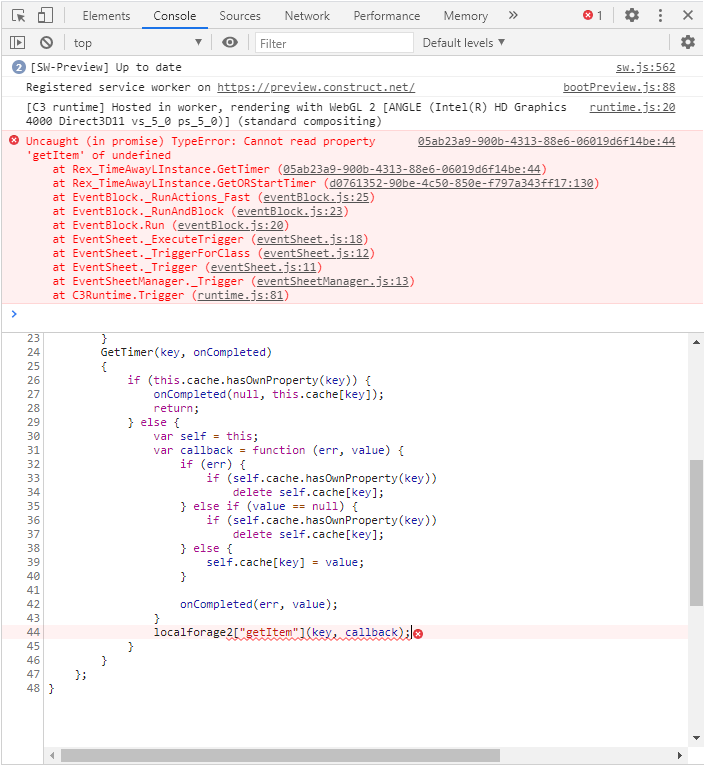Open eventSheet.js:18 stack link
This screenshot has width=705, height=766.
(310, 239)
